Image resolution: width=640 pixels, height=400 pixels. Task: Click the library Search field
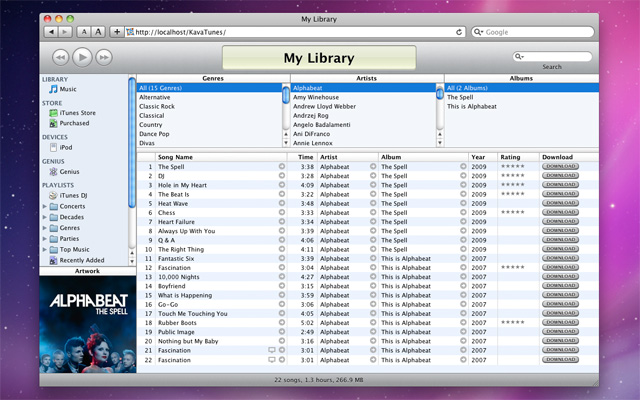click(x=550, y=56)
